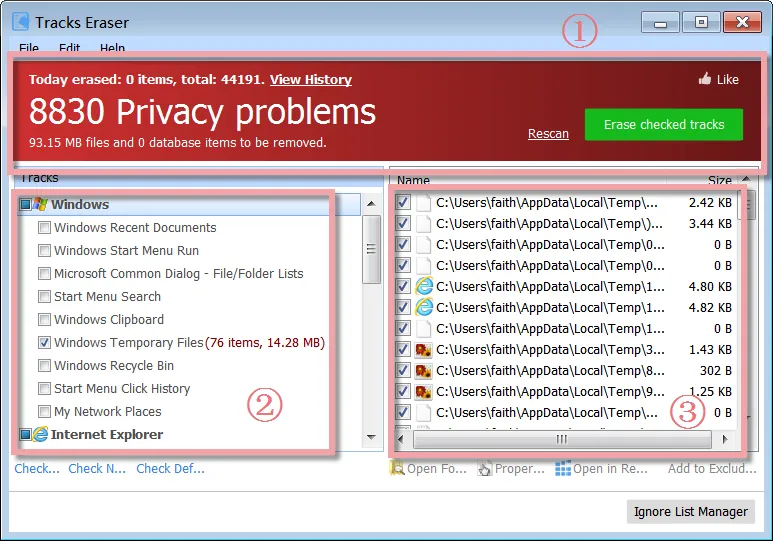Screen dimensions: 773x541
Task: Check Microsoft Common Dialog File/Folder Lists
Action: pyautogui.click(x=44, y=273)
